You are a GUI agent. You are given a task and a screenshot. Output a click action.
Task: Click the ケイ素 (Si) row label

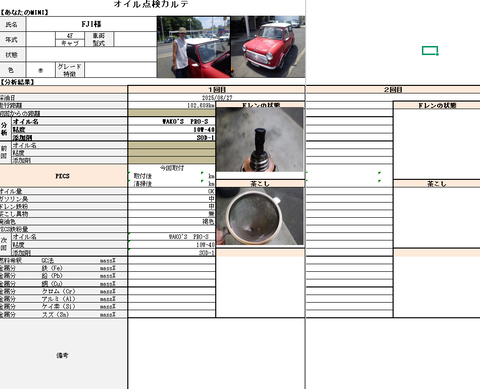[x=58, y=306]
